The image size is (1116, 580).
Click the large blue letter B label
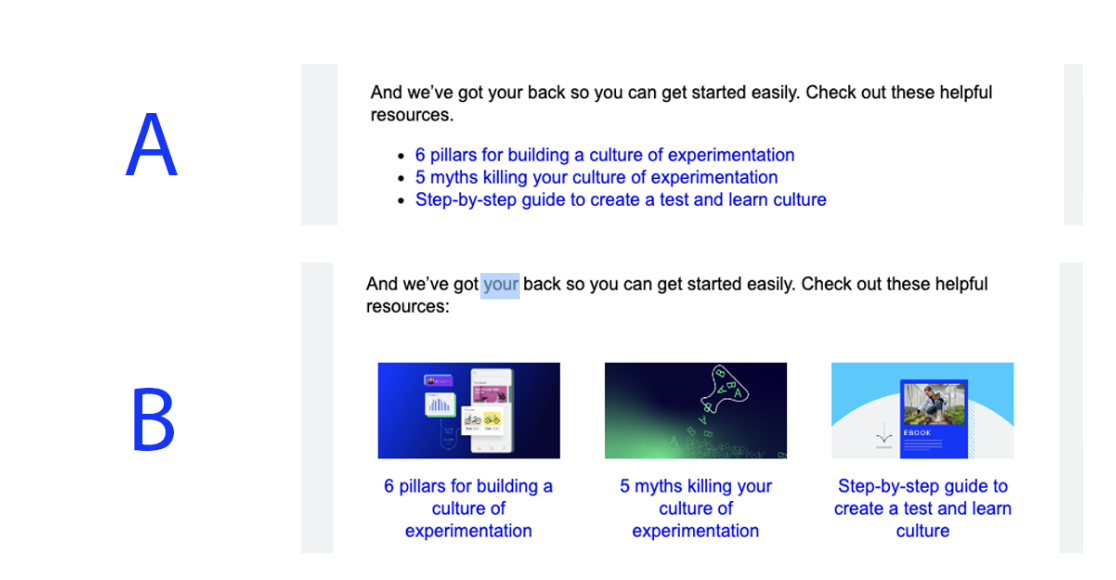153,420
